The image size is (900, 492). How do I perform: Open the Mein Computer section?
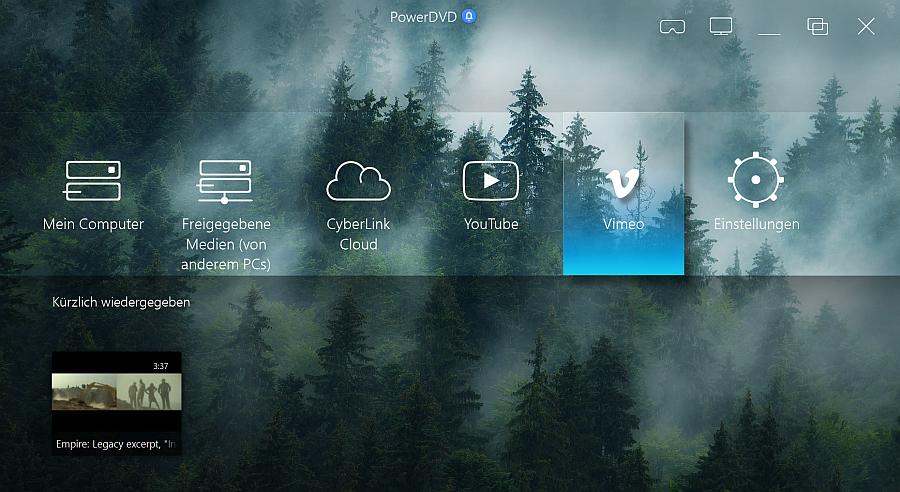[x=93, y=196]
